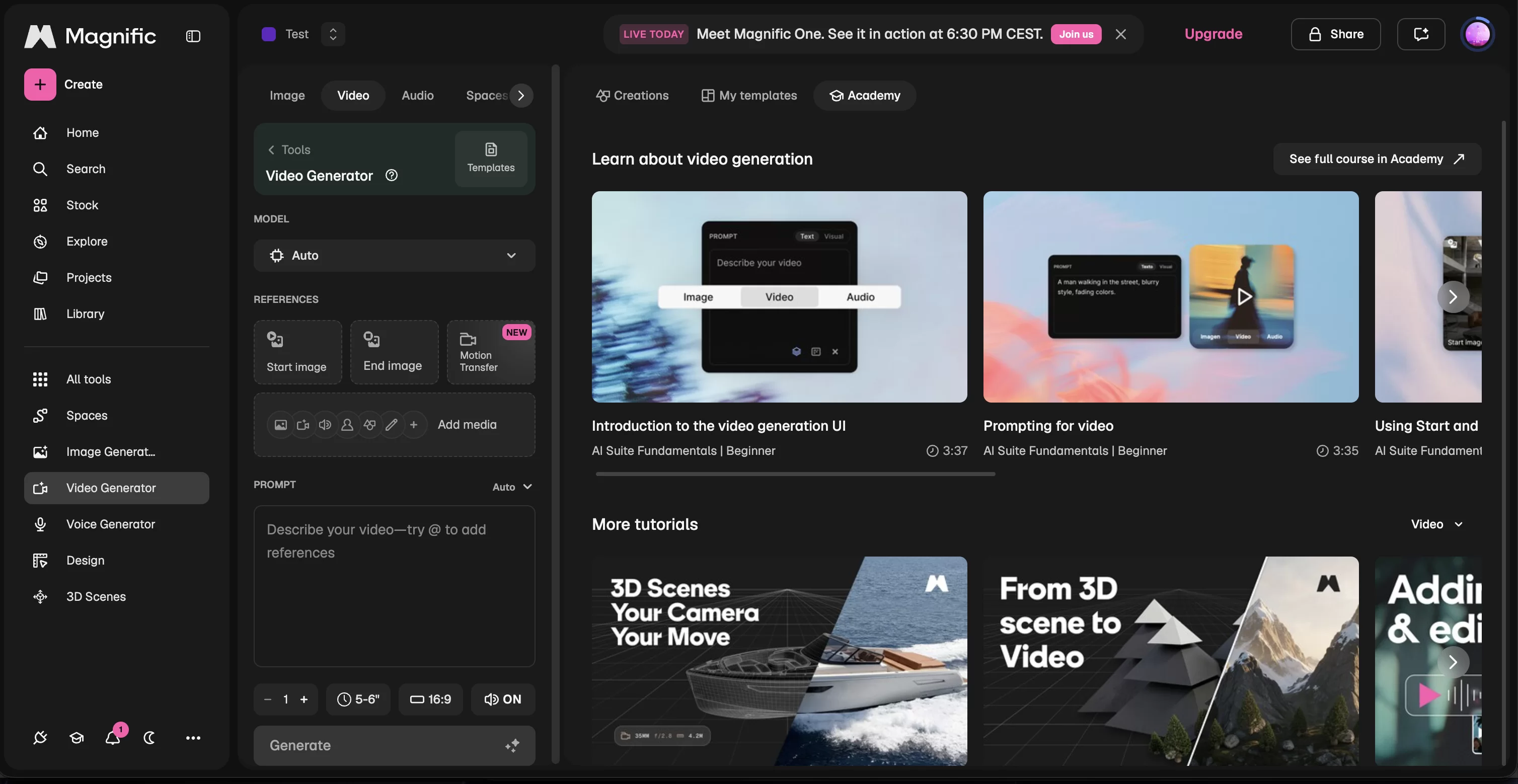Open the more options ellipsis in sidebar
1518x784 pixels.
(x=193, y=738)
